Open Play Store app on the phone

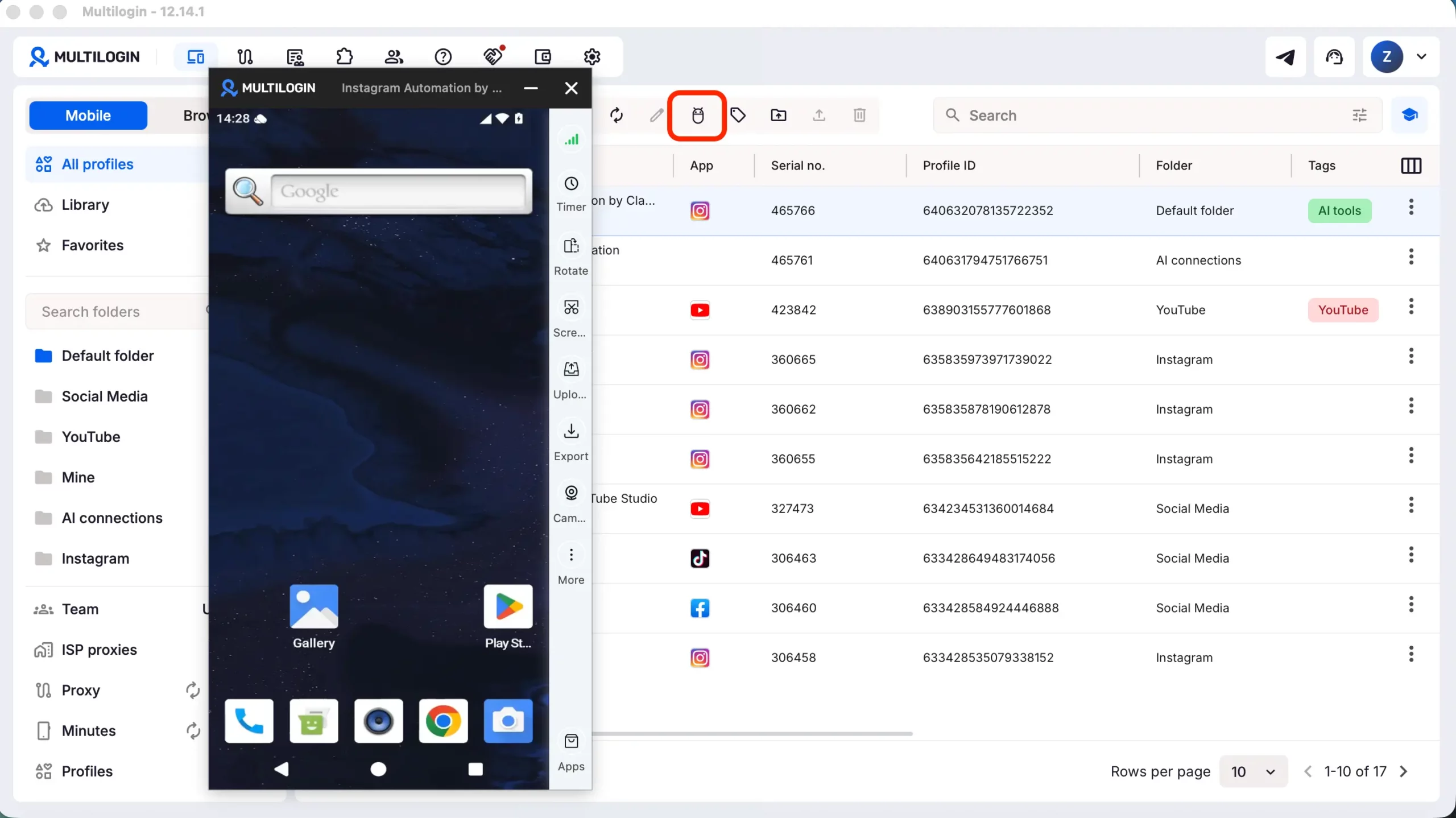coord(508,617)
